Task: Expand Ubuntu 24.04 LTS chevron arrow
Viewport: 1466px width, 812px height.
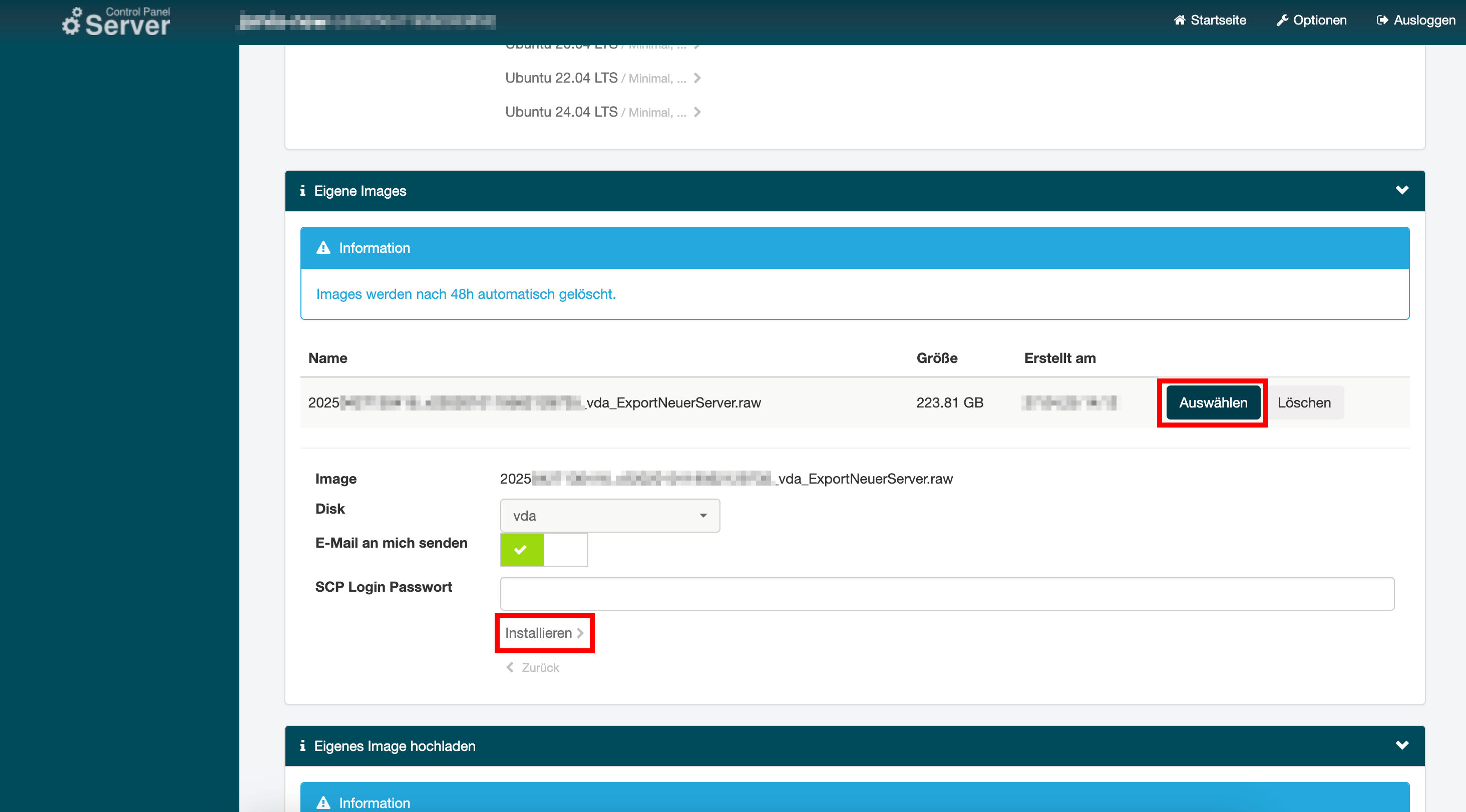Action: (x=697, y=112)
